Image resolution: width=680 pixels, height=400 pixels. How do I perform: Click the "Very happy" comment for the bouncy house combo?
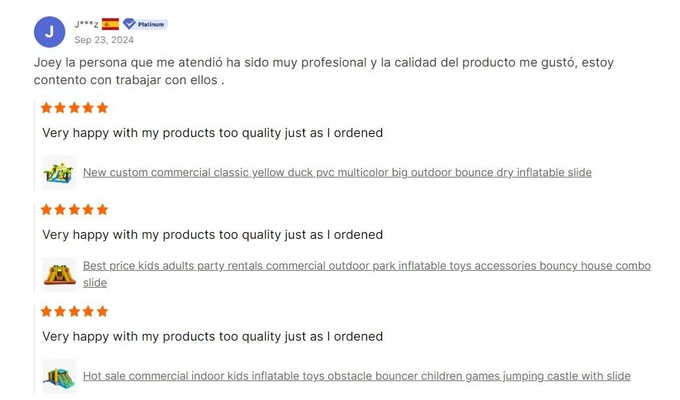click(212, 235)
